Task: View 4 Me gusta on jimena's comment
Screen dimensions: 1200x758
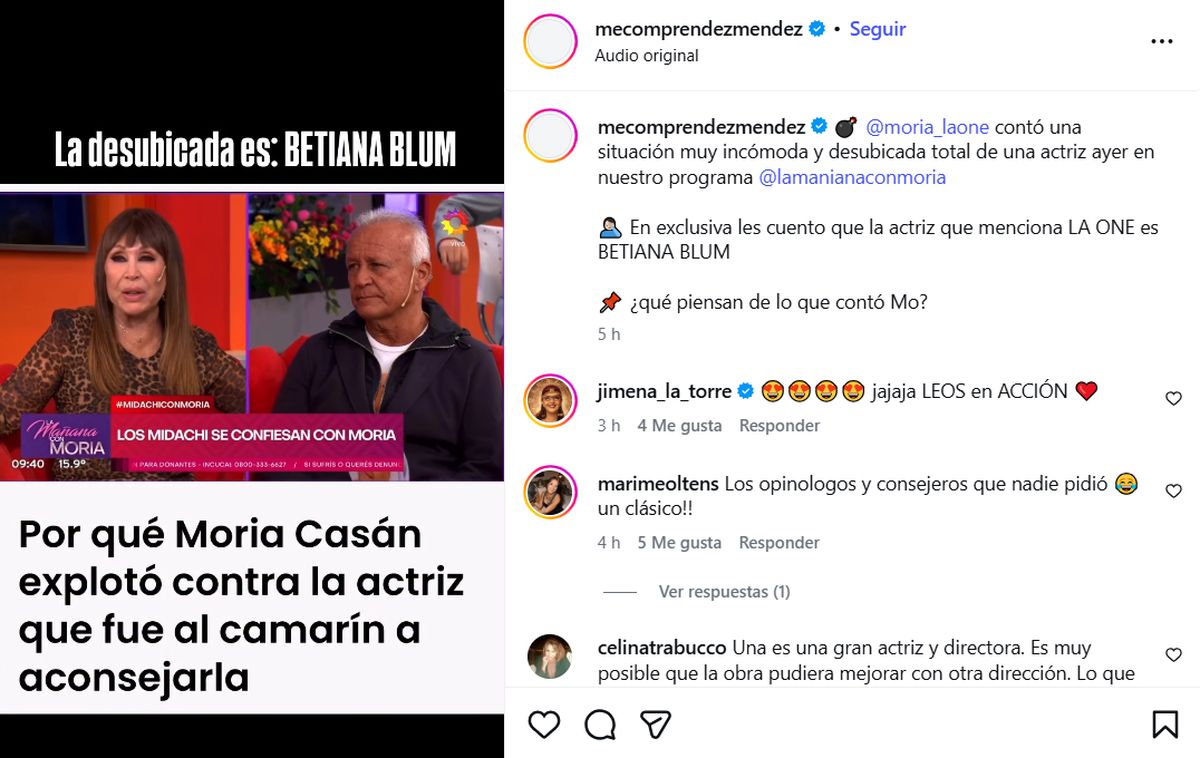Action: click(679, 425)
